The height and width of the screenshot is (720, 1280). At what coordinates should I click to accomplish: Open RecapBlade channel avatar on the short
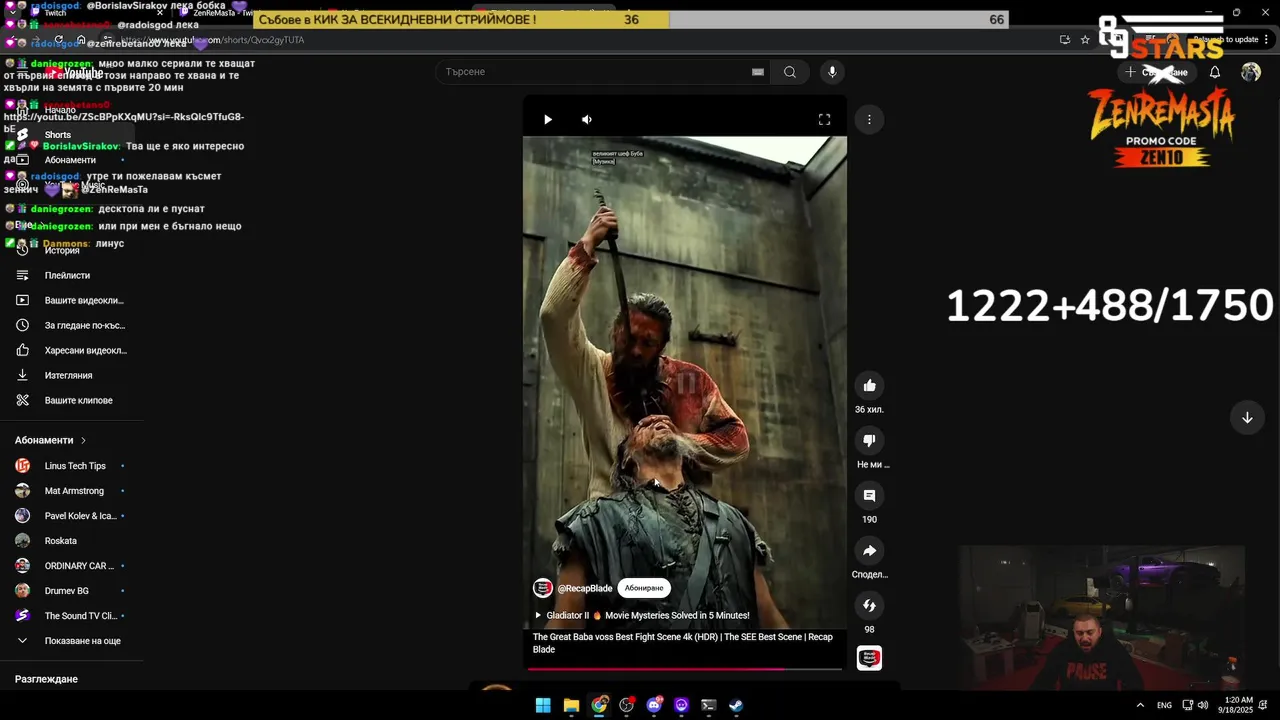[x=543, y=588]
